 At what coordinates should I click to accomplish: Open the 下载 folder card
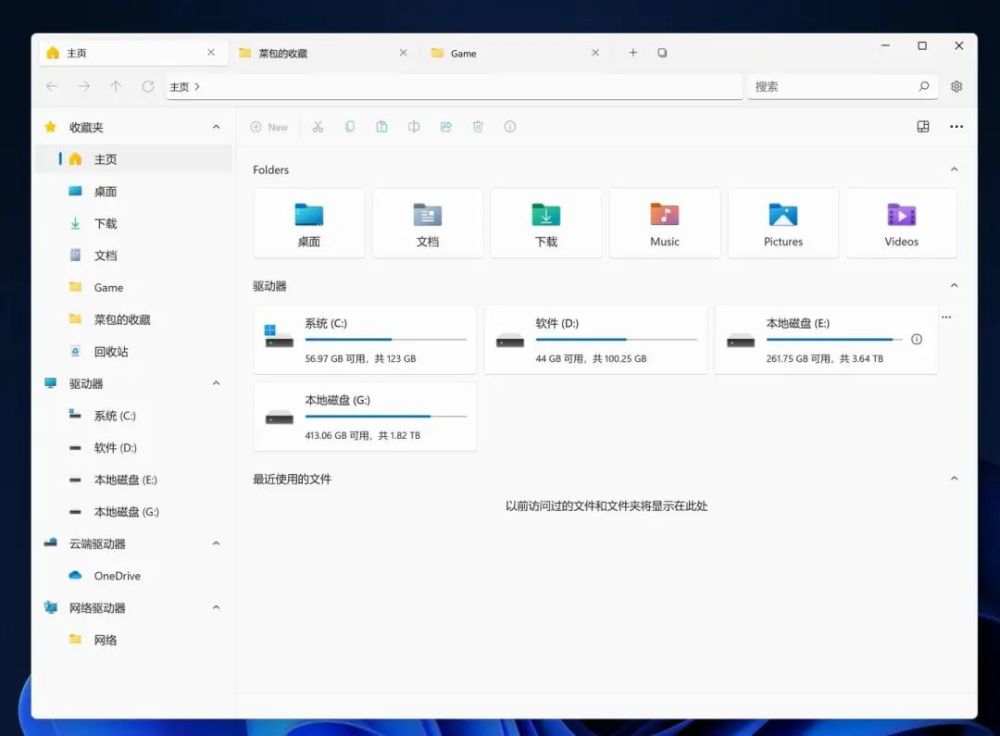546,223
